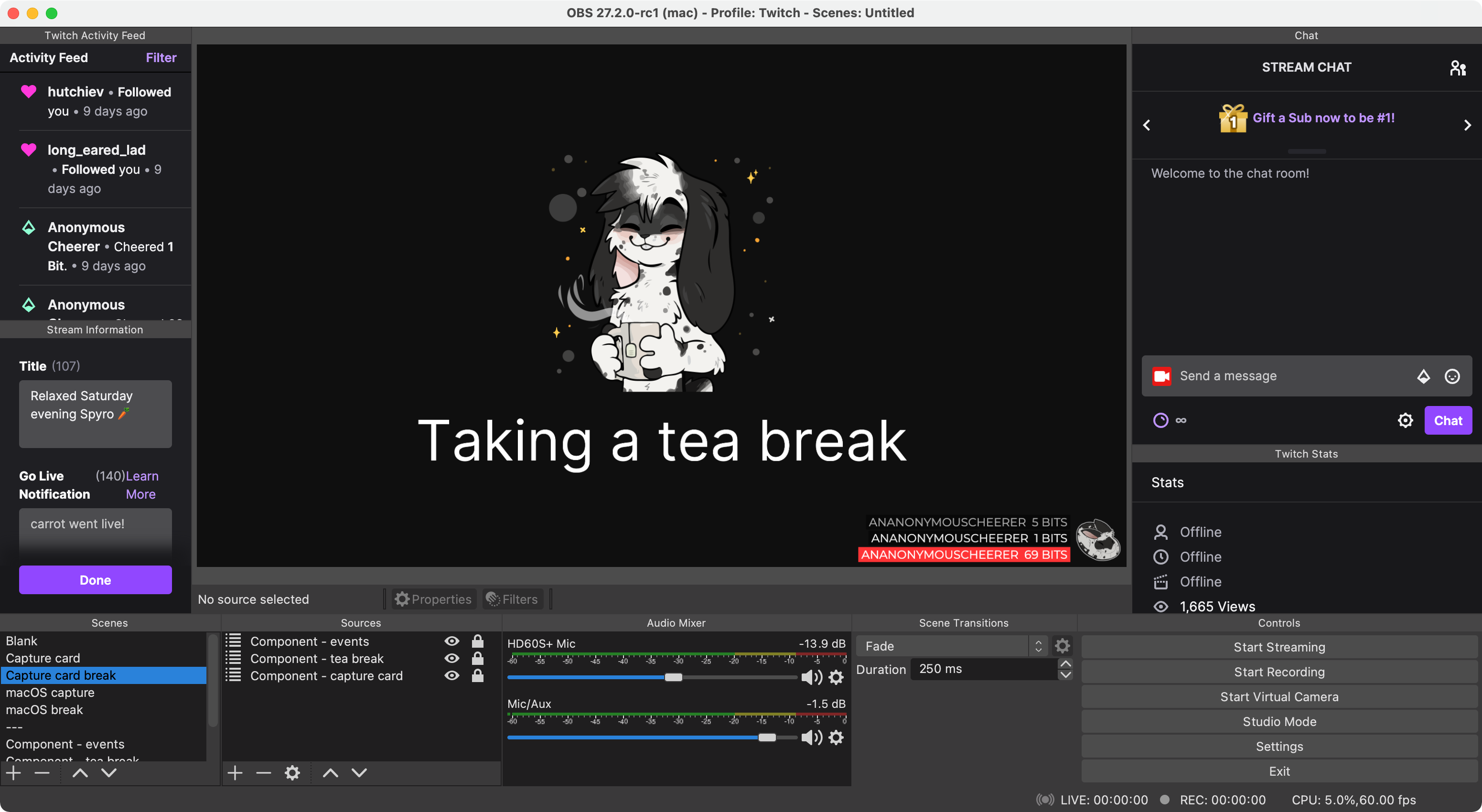Hide Component - tea break source
Screen dimensions: 1482x812
[451, 659]
